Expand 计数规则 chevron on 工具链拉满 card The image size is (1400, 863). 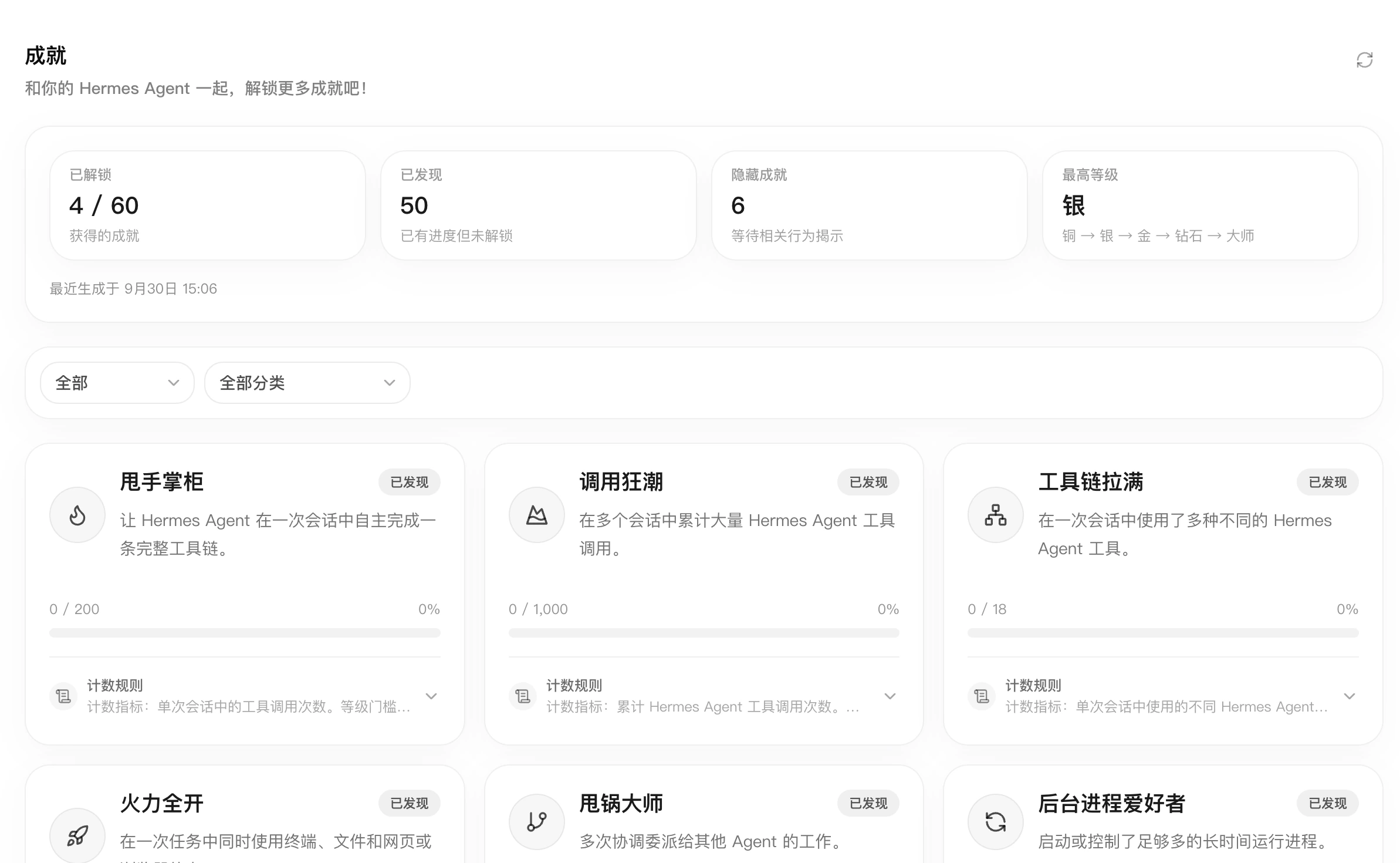click(1349, 696)
